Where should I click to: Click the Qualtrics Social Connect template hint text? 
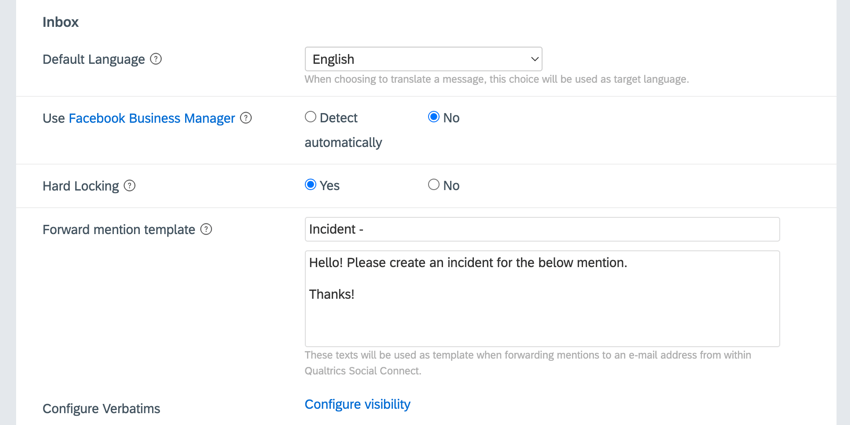coord(528,363)
